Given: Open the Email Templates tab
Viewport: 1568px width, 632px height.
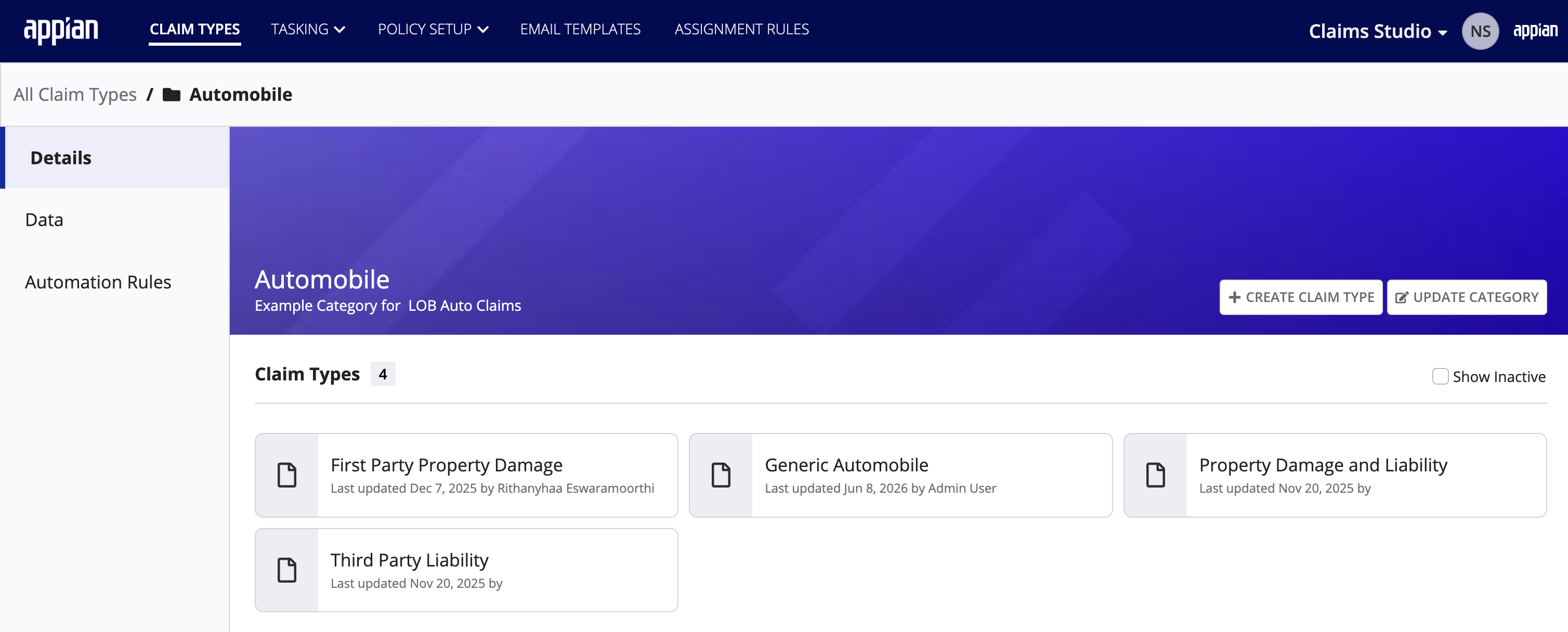Looking at the screenshot, I should point(580,29).
